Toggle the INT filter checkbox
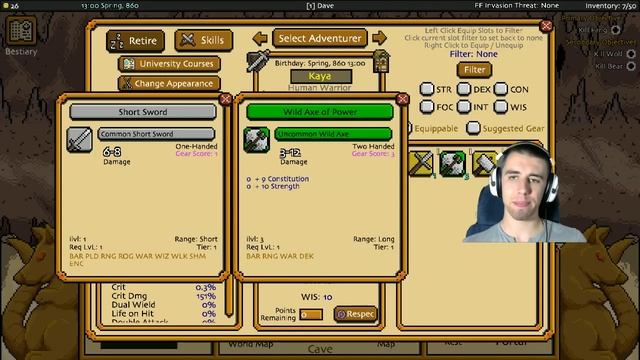The height and width of the screenshot is (360, 640). click(464, 107)
